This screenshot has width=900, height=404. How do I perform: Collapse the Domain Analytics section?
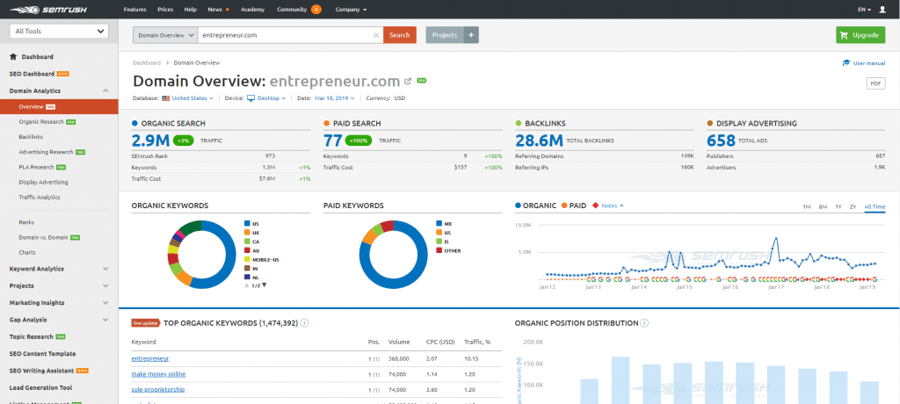coord(106,91)
